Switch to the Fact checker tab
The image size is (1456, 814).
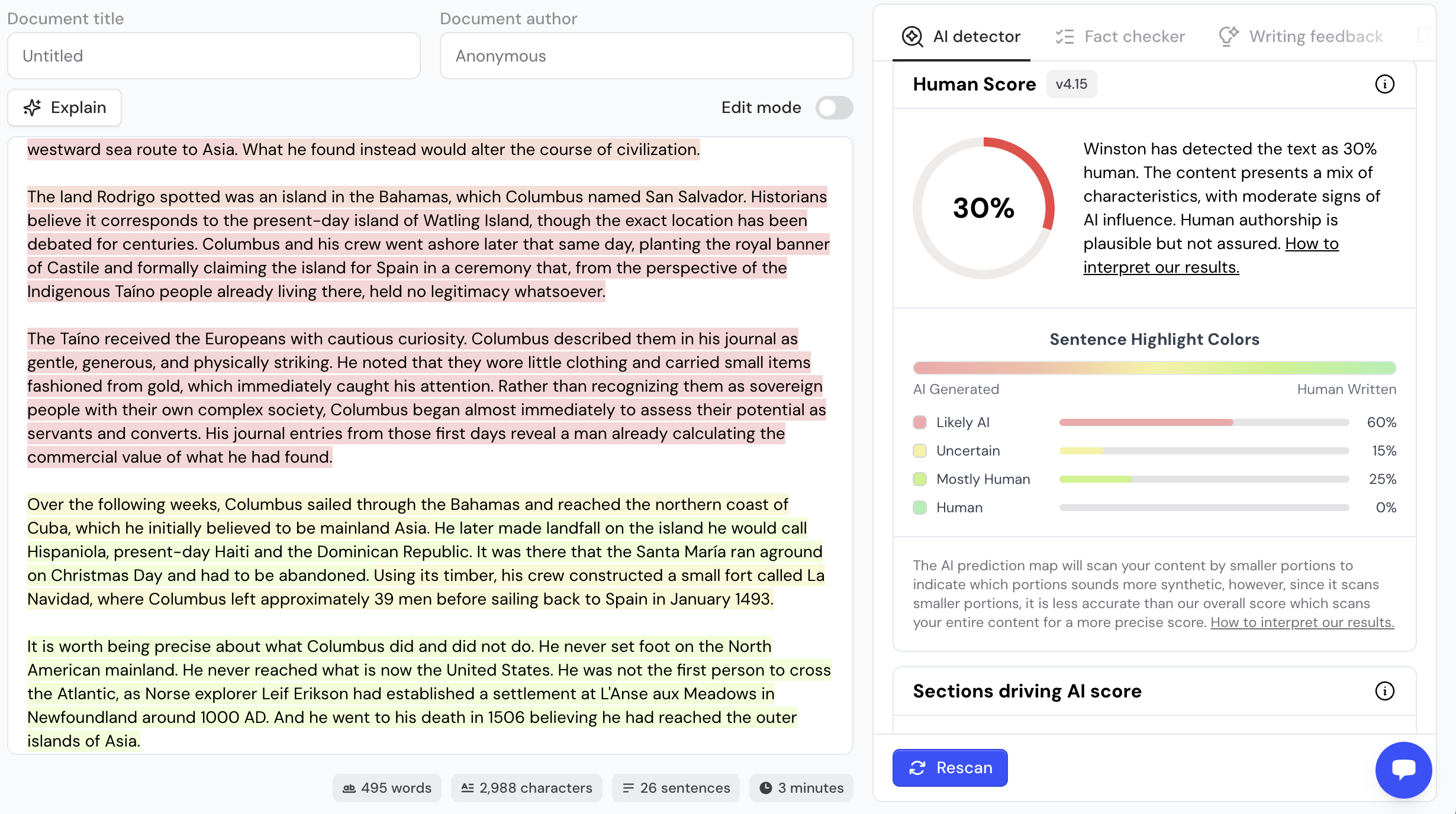coord(1120,37)
